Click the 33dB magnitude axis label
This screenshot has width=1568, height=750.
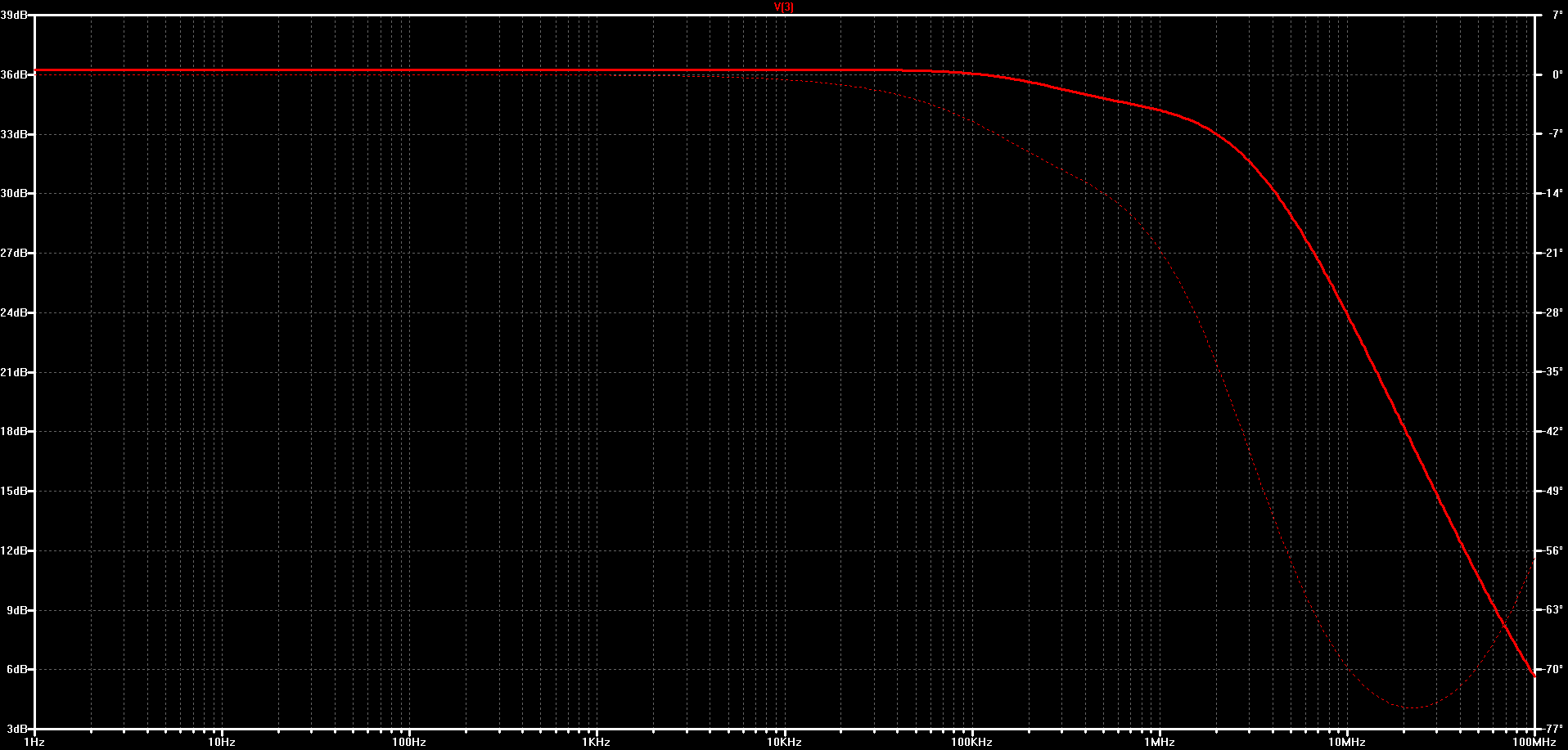[14, 134]
